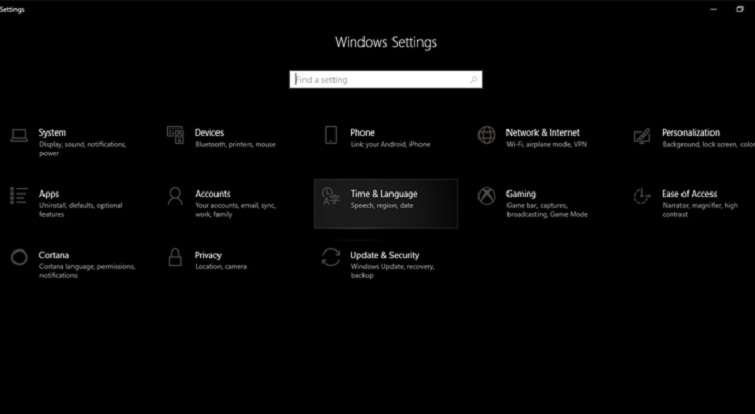Select the Accounts person icon
This screenshot has height=414, width=755.
(x=175, y=196)
